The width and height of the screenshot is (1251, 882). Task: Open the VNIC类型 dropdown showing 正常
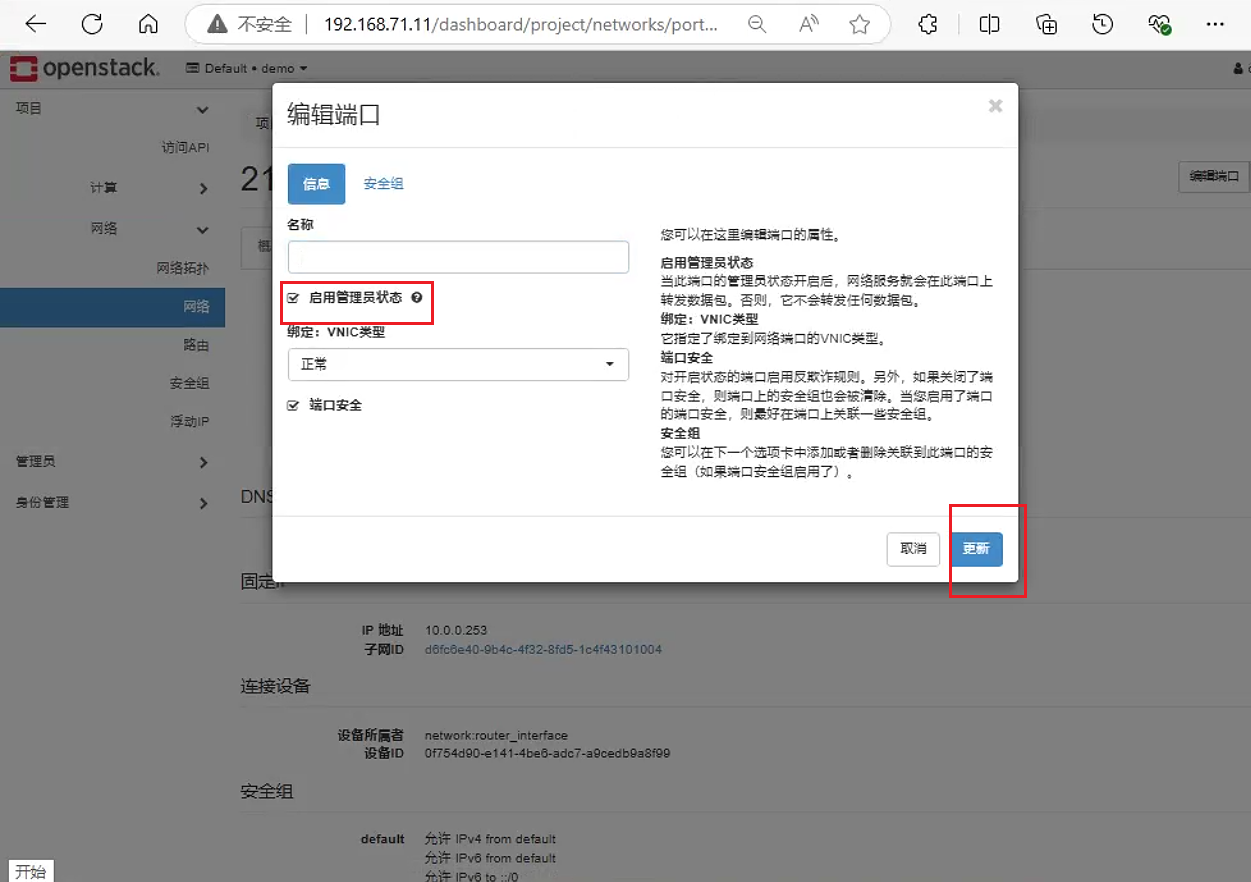[x=458, y=364]
